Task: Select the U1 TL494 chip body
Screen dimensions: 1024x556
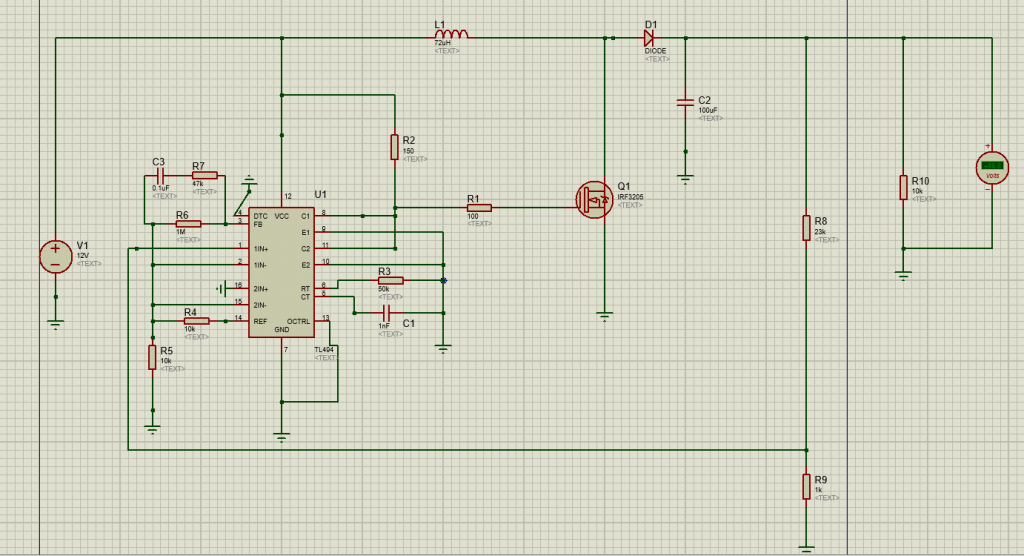Action: (281, 272)
